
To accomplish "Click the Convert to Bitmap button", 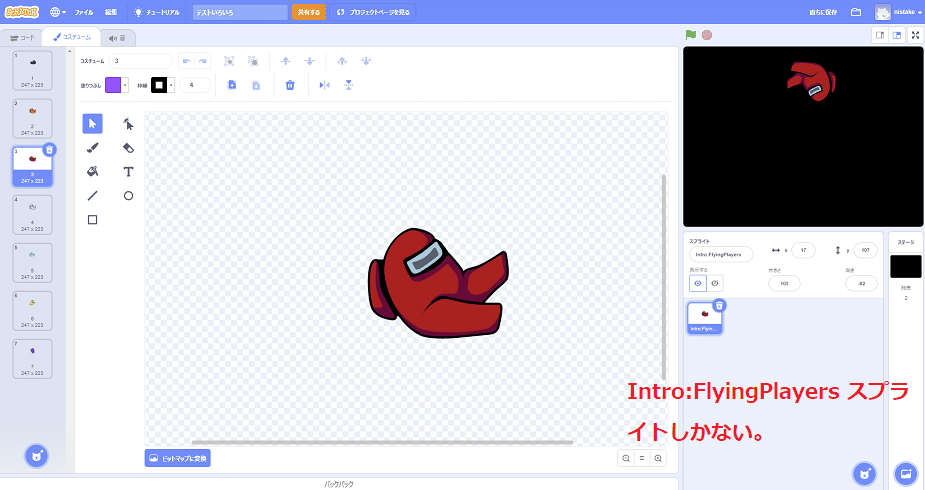I will click(178, 458).
